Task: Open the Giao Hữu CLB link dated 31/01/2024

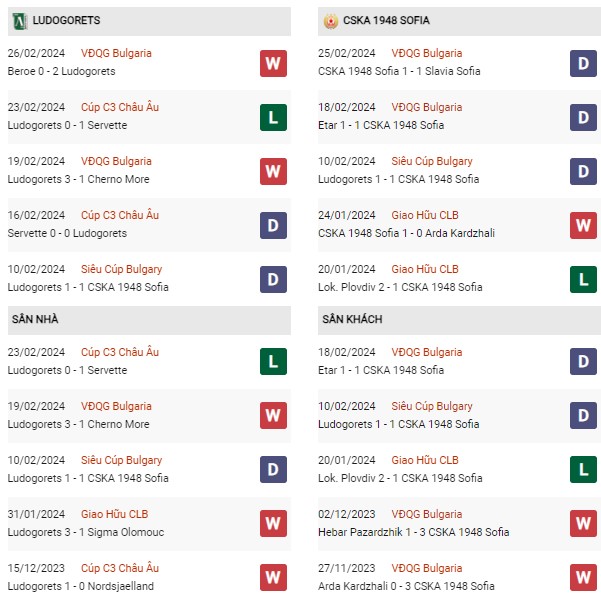Action: point(114,514)
